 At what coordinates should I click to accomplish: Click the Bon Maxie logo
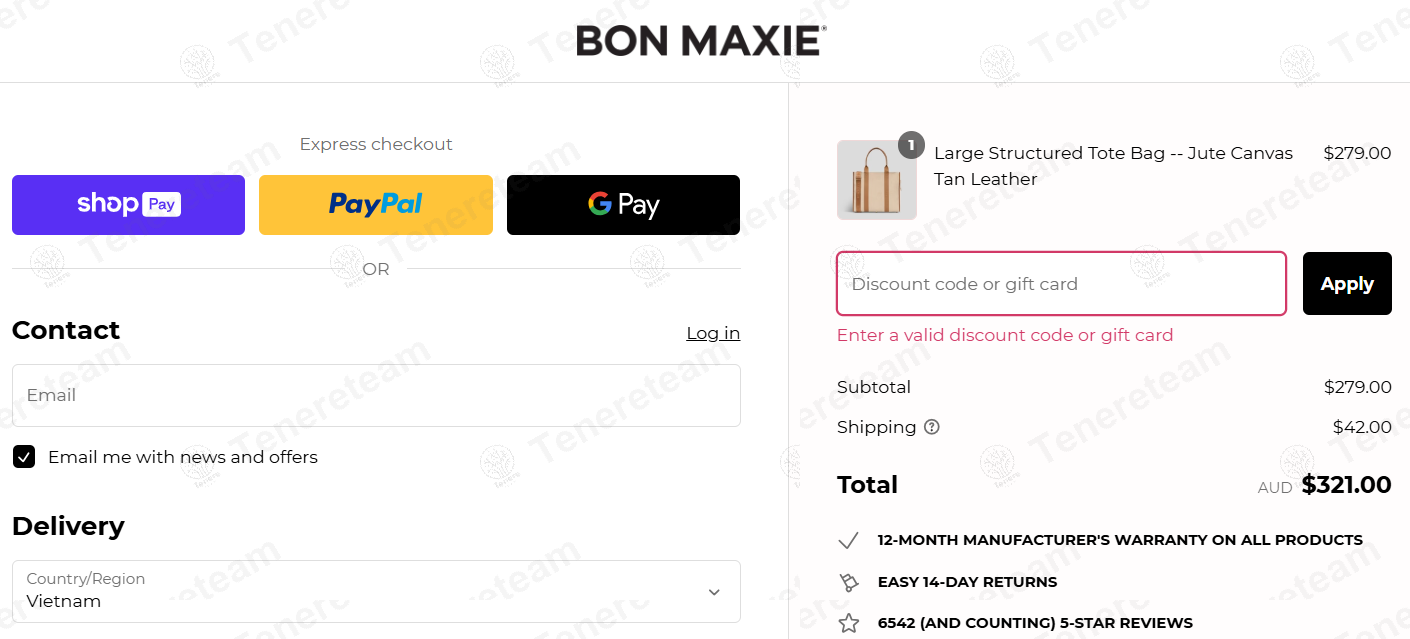pos(701,41)
